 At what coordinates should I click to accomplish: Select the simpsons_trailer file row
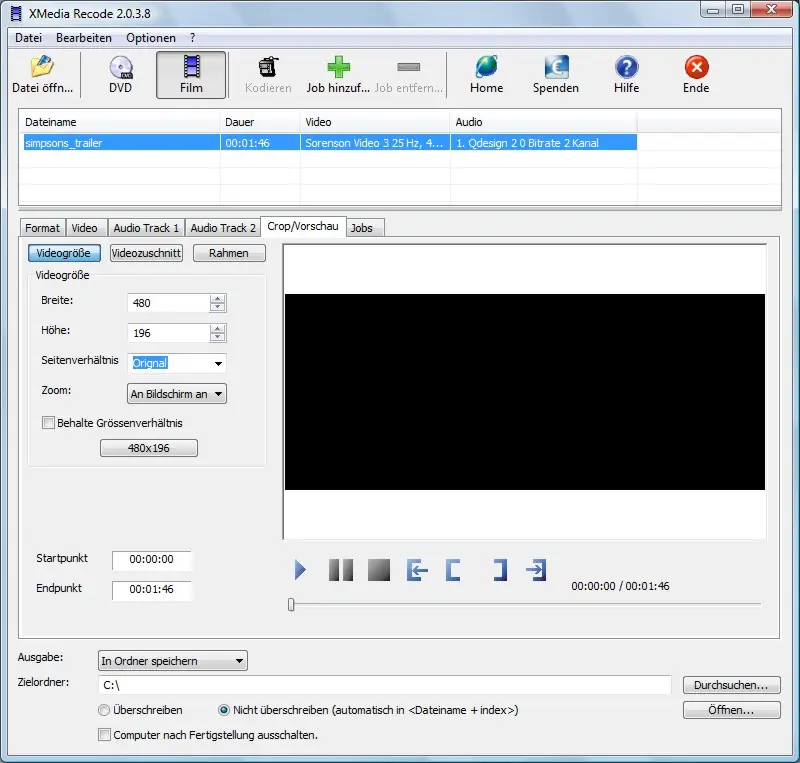[120, 143]
